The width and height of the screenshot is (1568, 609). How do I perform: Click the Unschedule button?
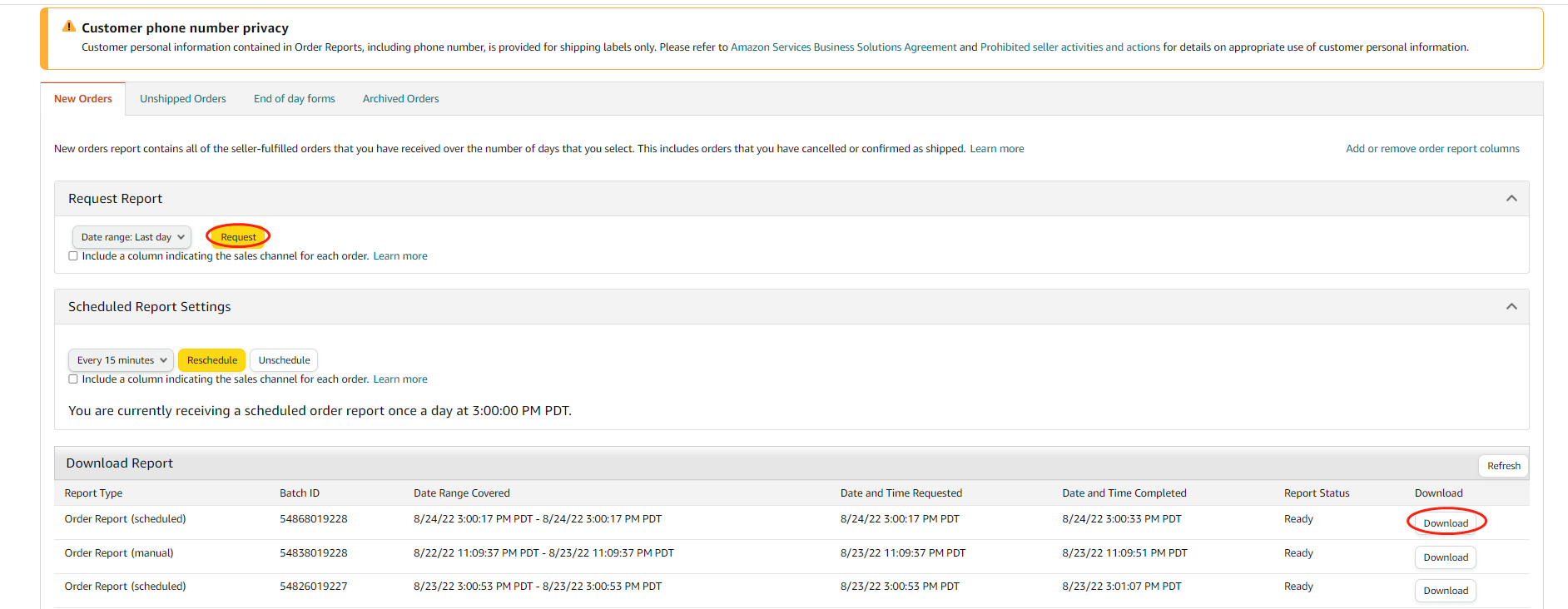tap(284, 360)
